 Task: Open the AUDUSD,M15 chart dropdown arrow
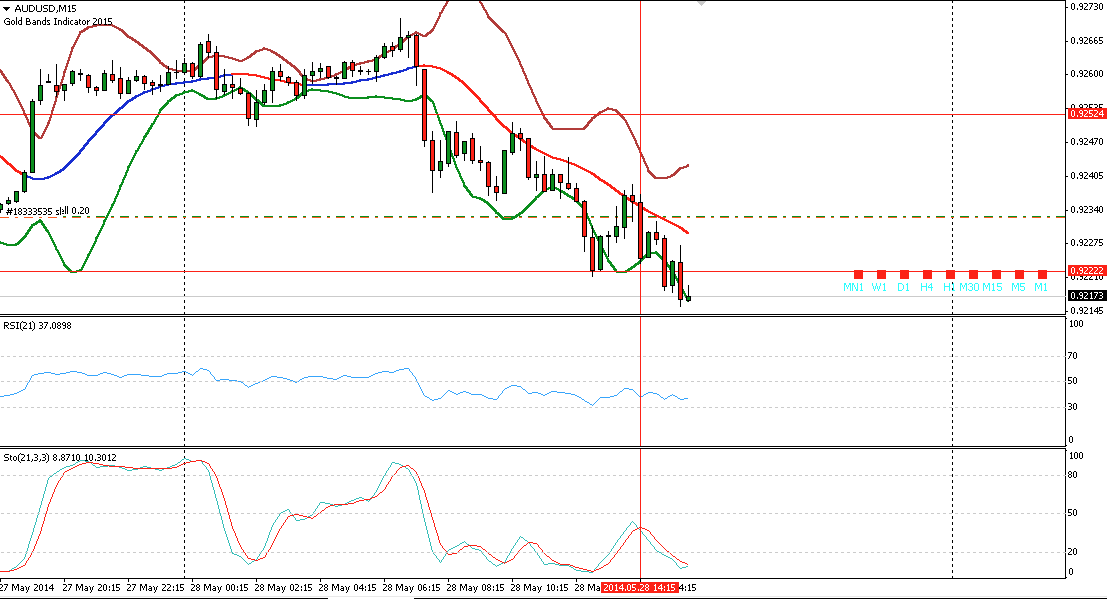coord(8,8)
